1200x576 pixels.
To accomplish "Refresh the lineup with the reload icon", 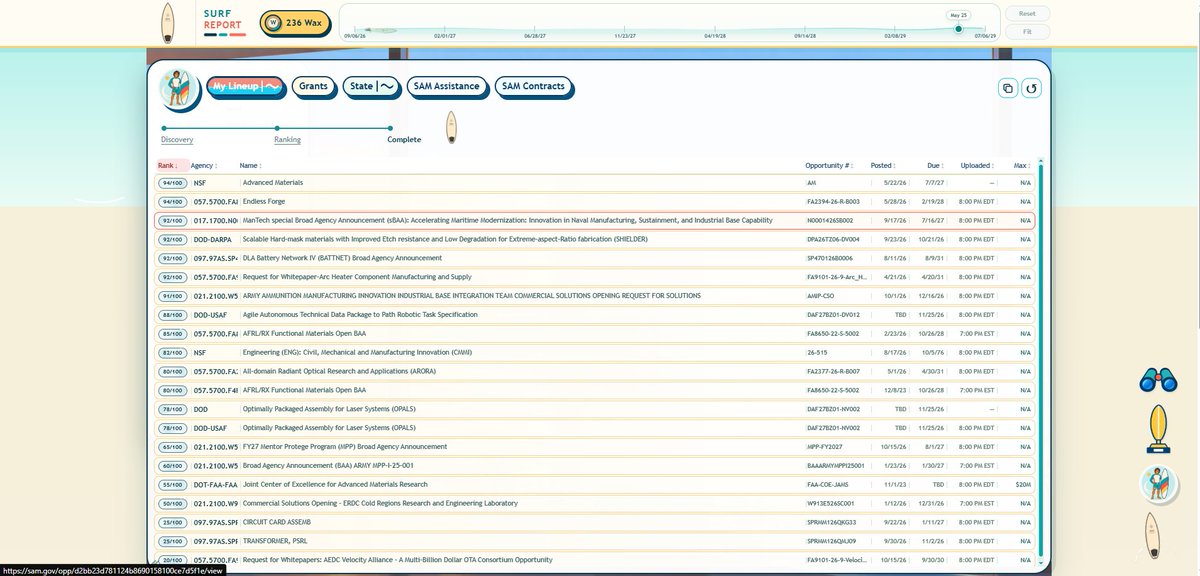I will pyautogui.click(x=1031, y=88).
